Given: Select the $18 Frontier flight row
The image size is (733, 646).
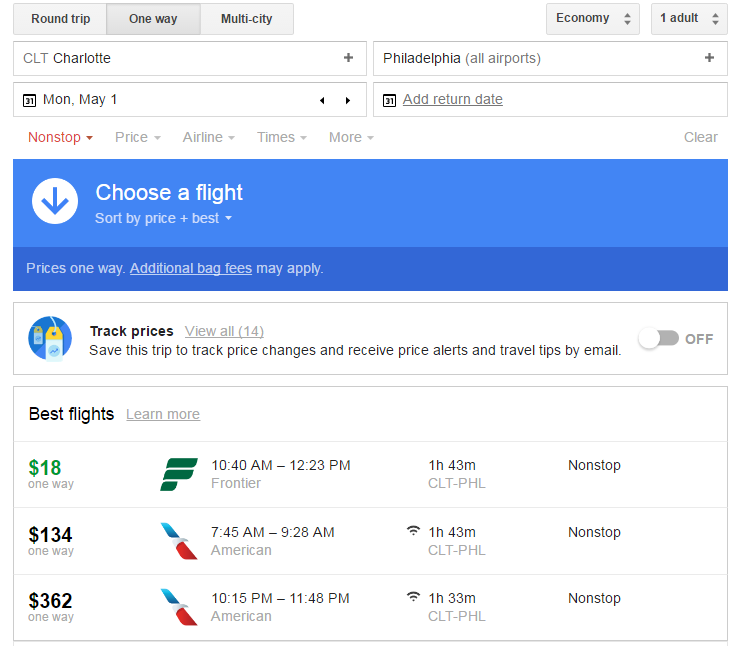Looking at the screenshot, I should 370,474.
